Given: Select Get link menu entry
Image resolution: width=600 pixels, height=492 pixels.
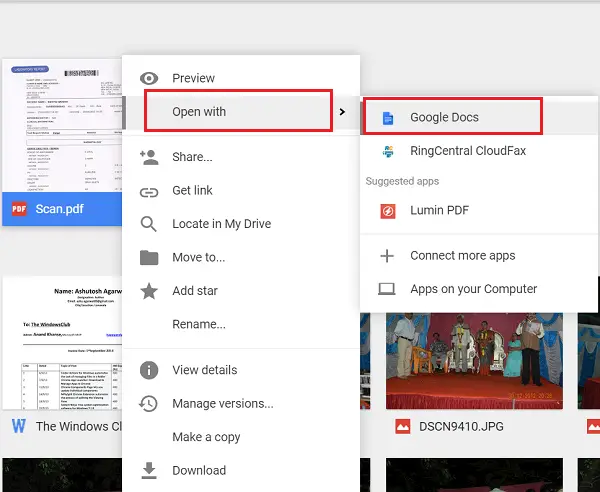Looking at the screenshot, I should 241,191.
